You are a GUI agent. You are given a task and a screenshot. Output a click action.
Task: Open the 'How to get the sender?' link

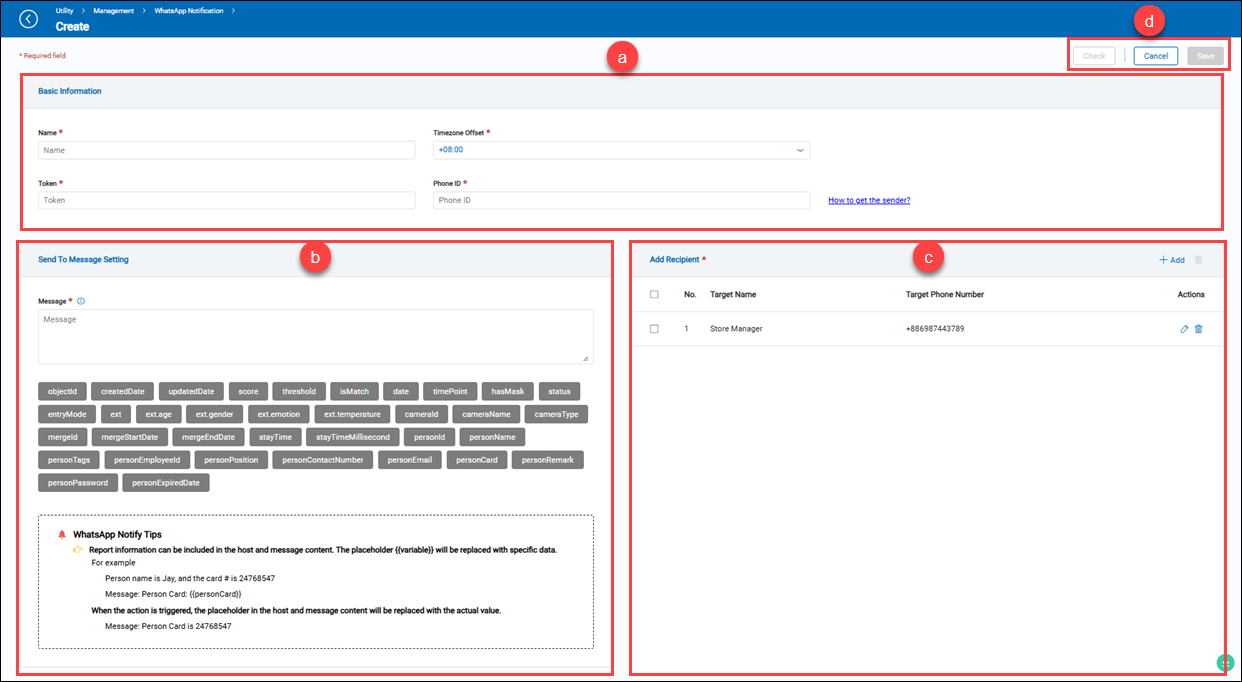[x=869, y=200]
